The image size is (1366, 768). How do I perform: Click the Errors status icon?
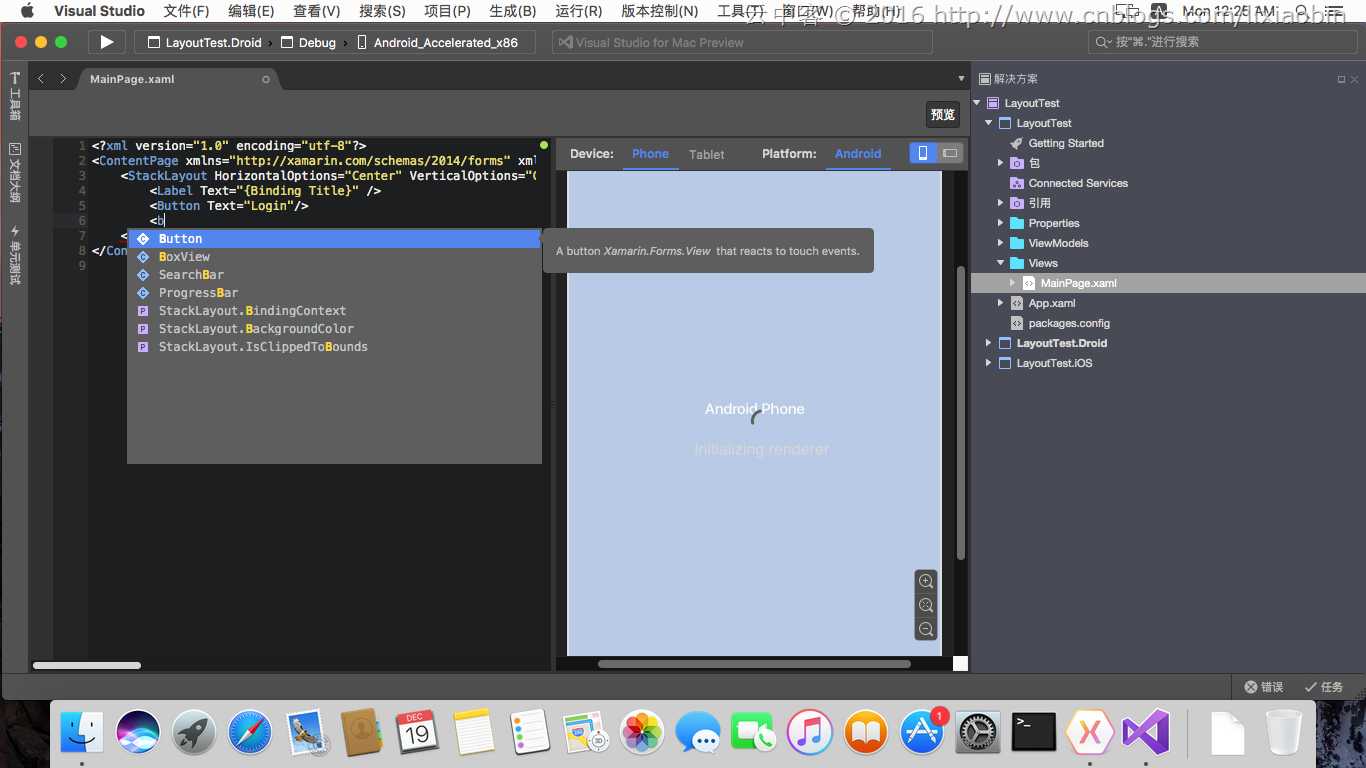1264,687
